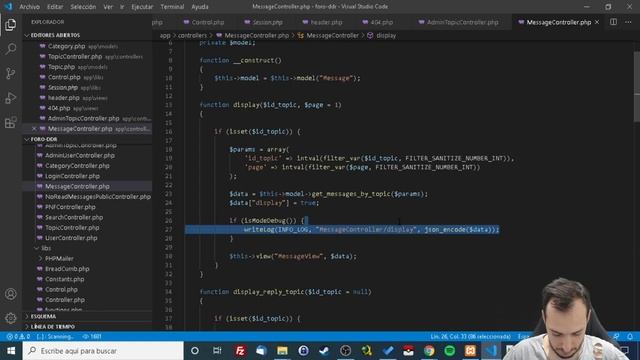Open the Accounts menu icon

11,294
